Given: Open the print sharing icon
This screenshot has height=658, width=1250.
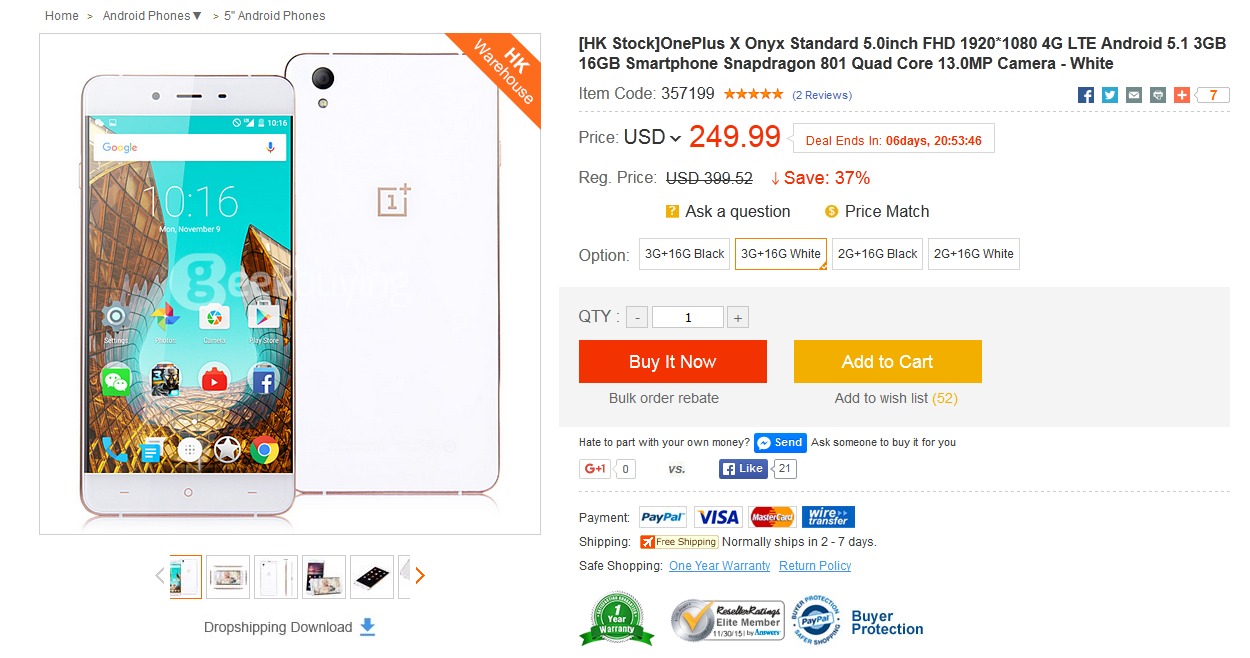Looking at the screenshot, I should point(1157,94).
